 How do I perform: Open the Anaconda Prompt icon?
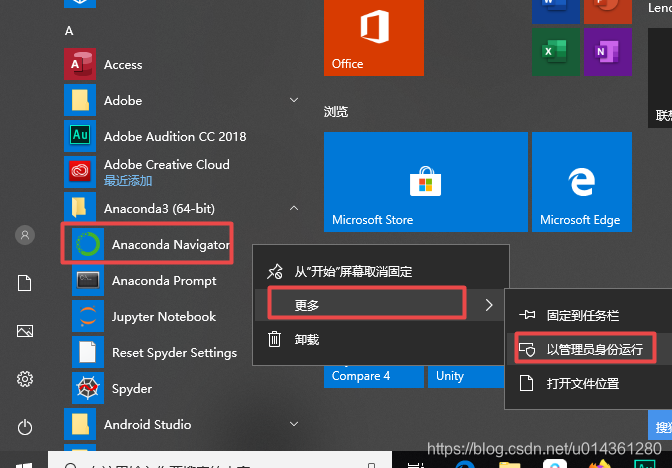coord(88,280)
